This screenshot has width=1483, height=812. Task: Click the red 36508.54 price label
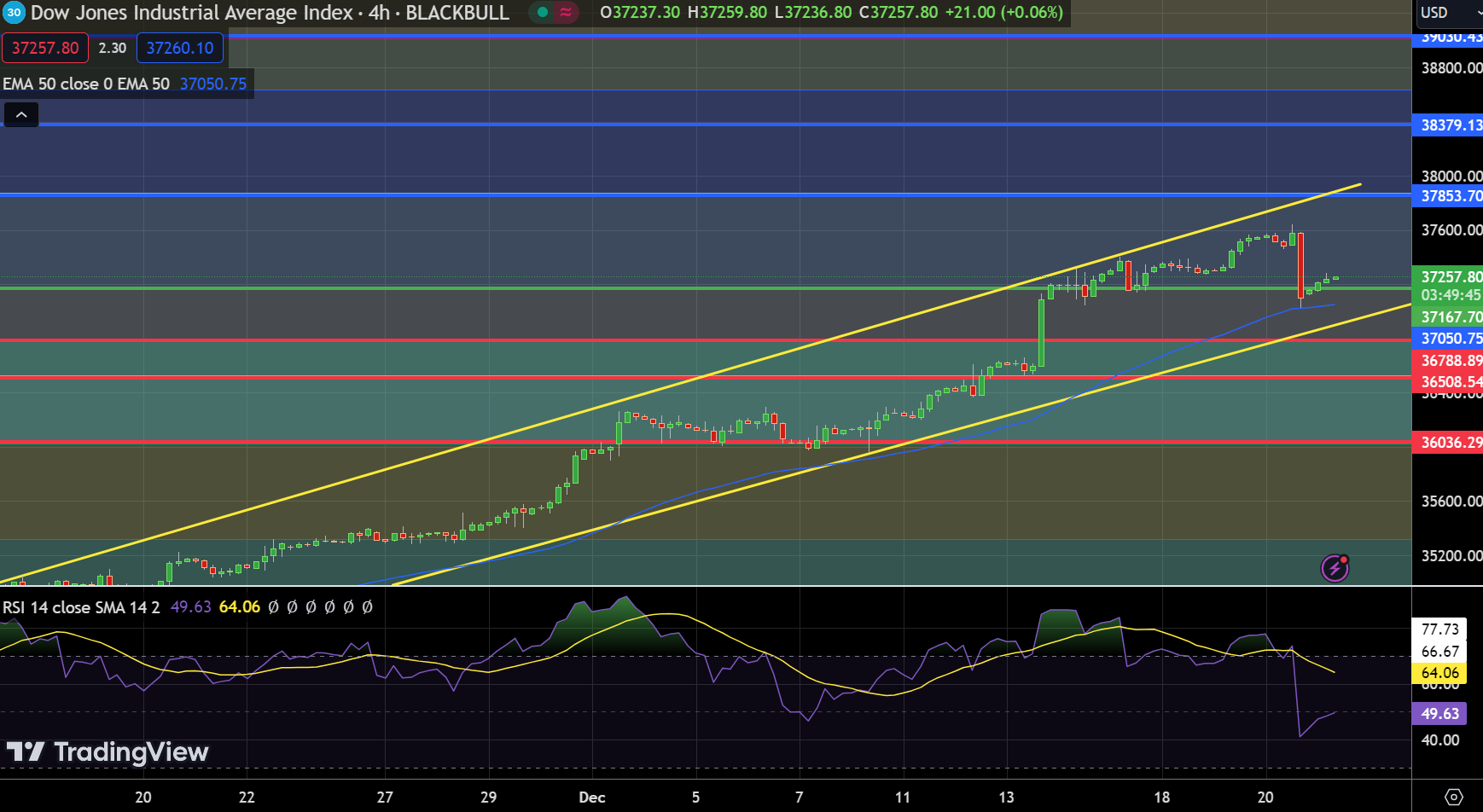click(1448, 381)
